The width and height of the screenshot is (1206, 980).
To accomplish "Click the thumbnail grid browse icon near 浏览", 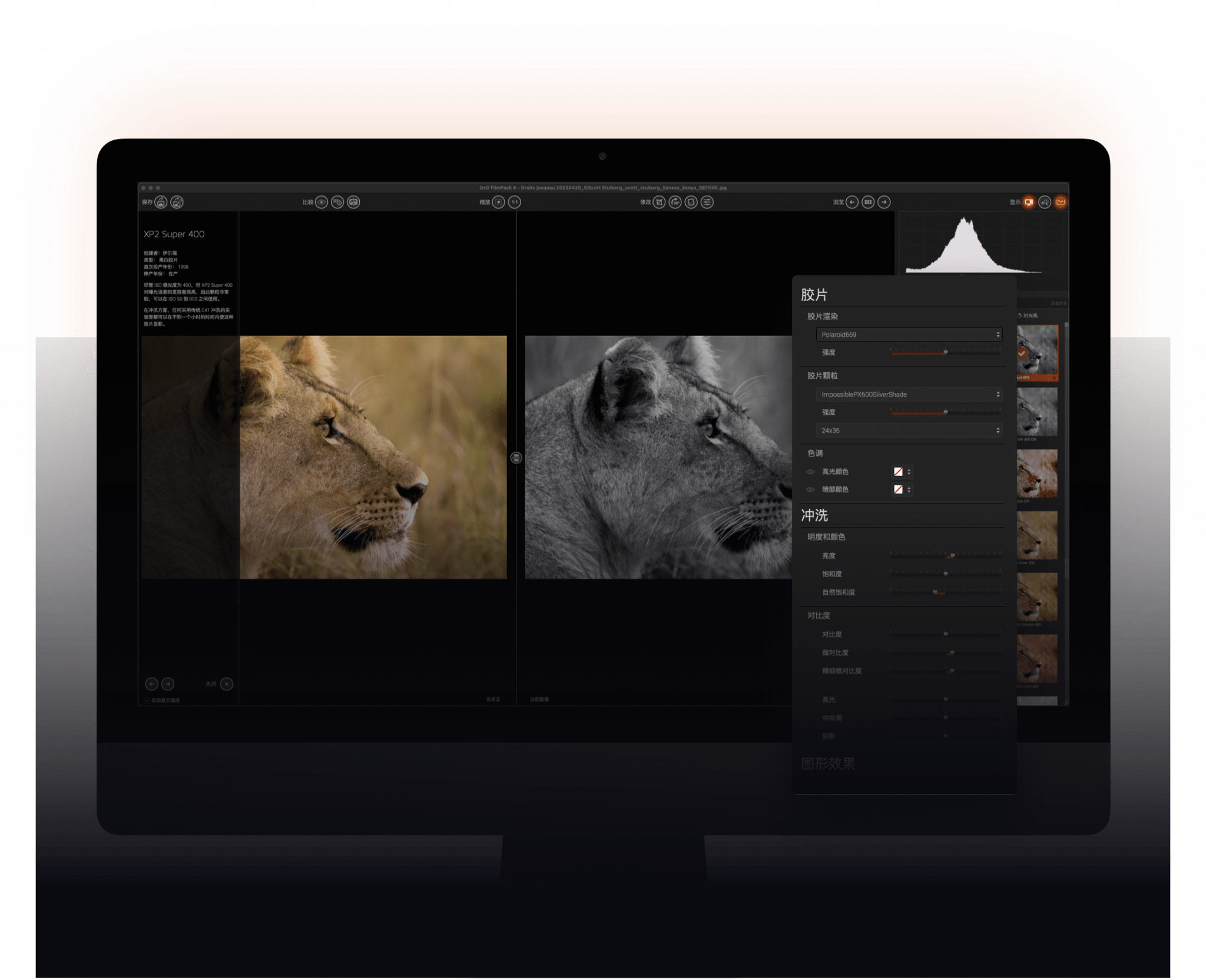I will pyautogui.click(x=869, y=202).
